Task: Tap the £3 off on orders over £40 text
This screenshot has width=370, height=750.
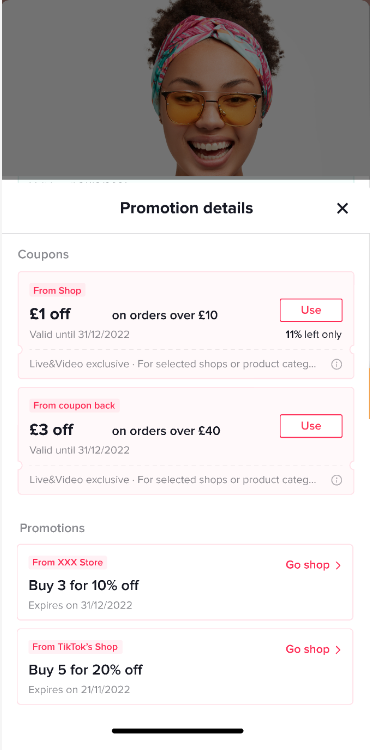Action: click(125, 430)
